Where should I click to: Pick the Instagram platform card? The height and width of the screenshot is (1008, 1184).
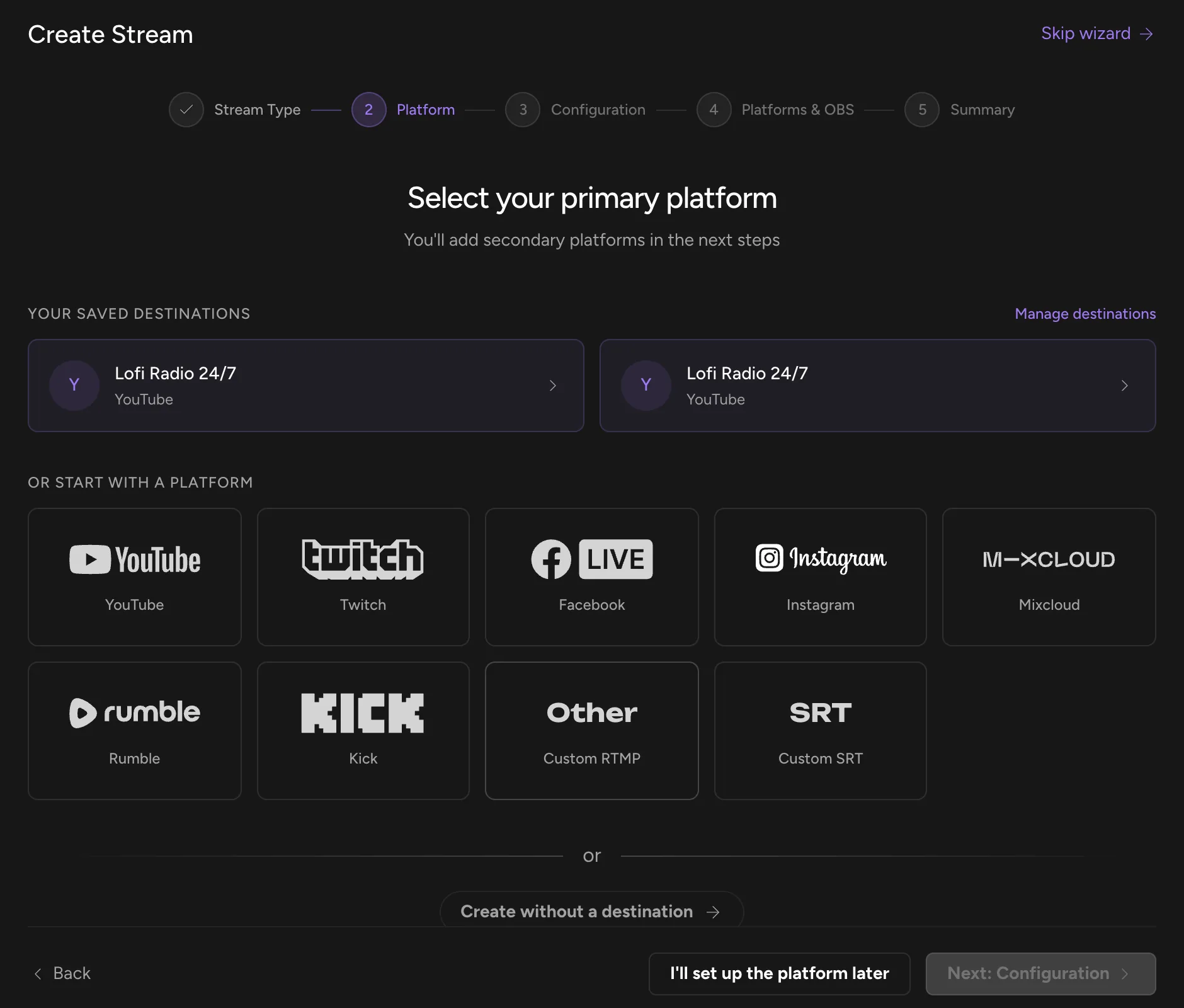(821, 577)
